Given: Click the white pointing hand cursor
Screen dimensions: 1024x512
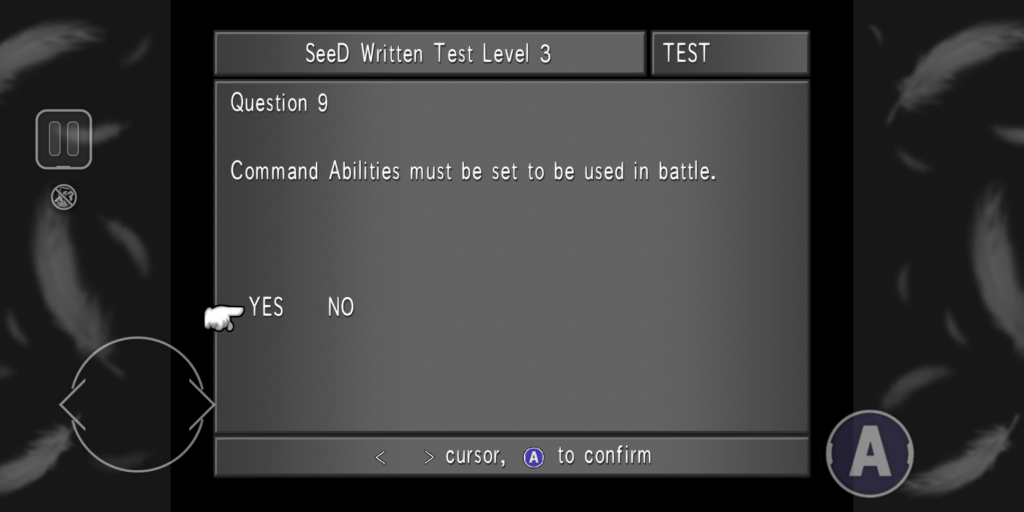Looking at the screenshot, I should pos(223,318).
